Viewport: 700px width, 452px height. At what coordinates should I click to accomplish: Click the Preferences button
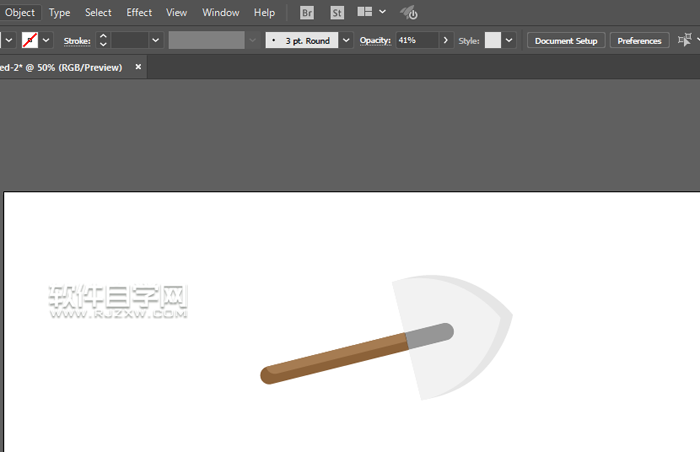click(x=639, y=41)
